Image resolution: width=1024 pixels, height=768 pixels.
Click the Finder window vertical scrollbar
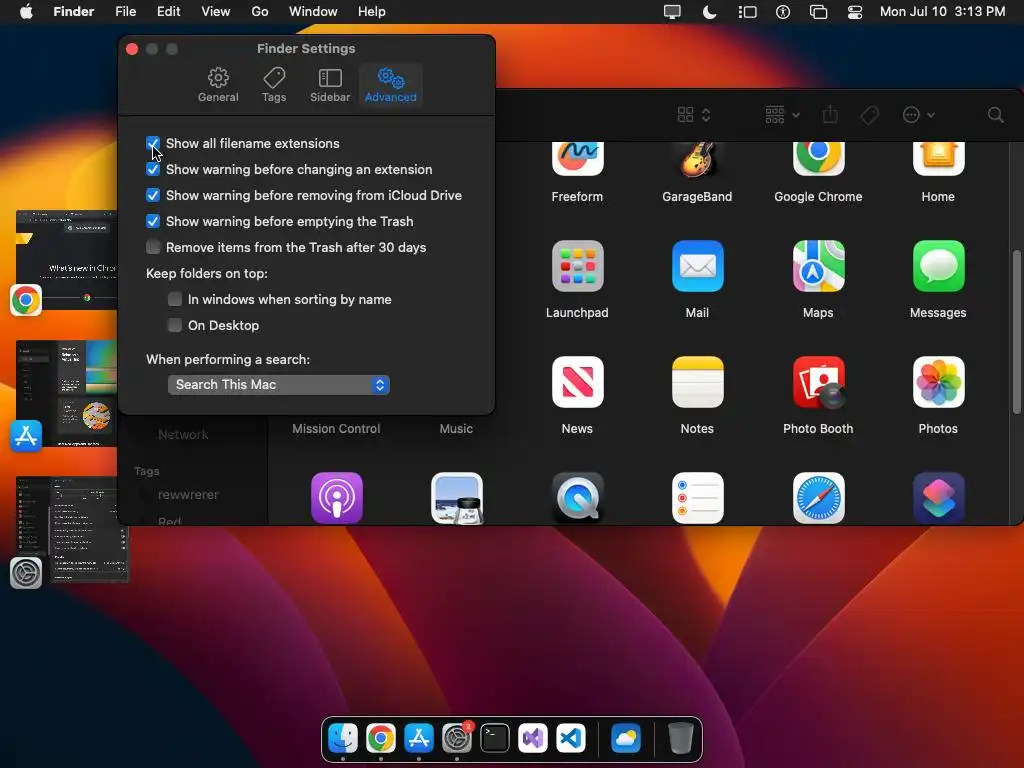tap(1016, 331)
